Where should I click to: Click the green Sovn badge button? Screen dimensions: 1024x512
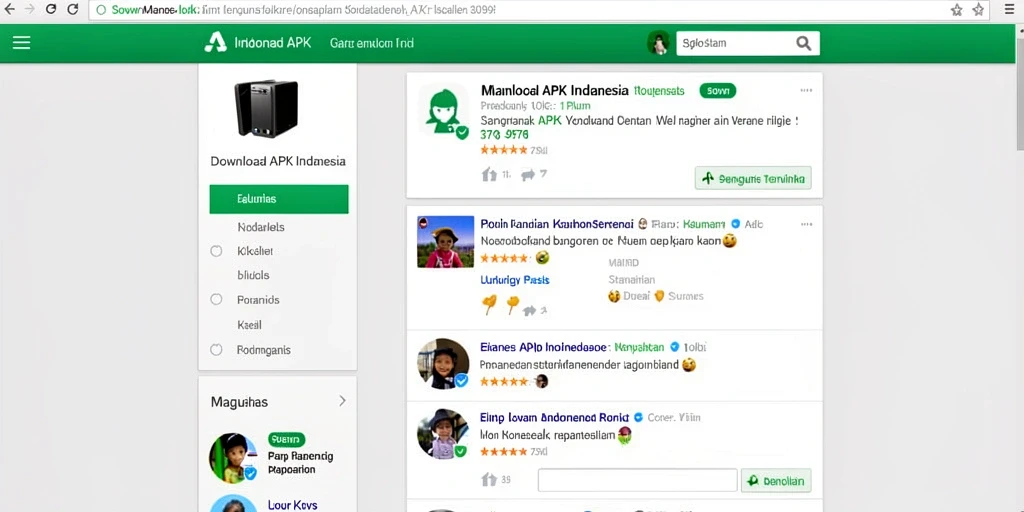718,91
